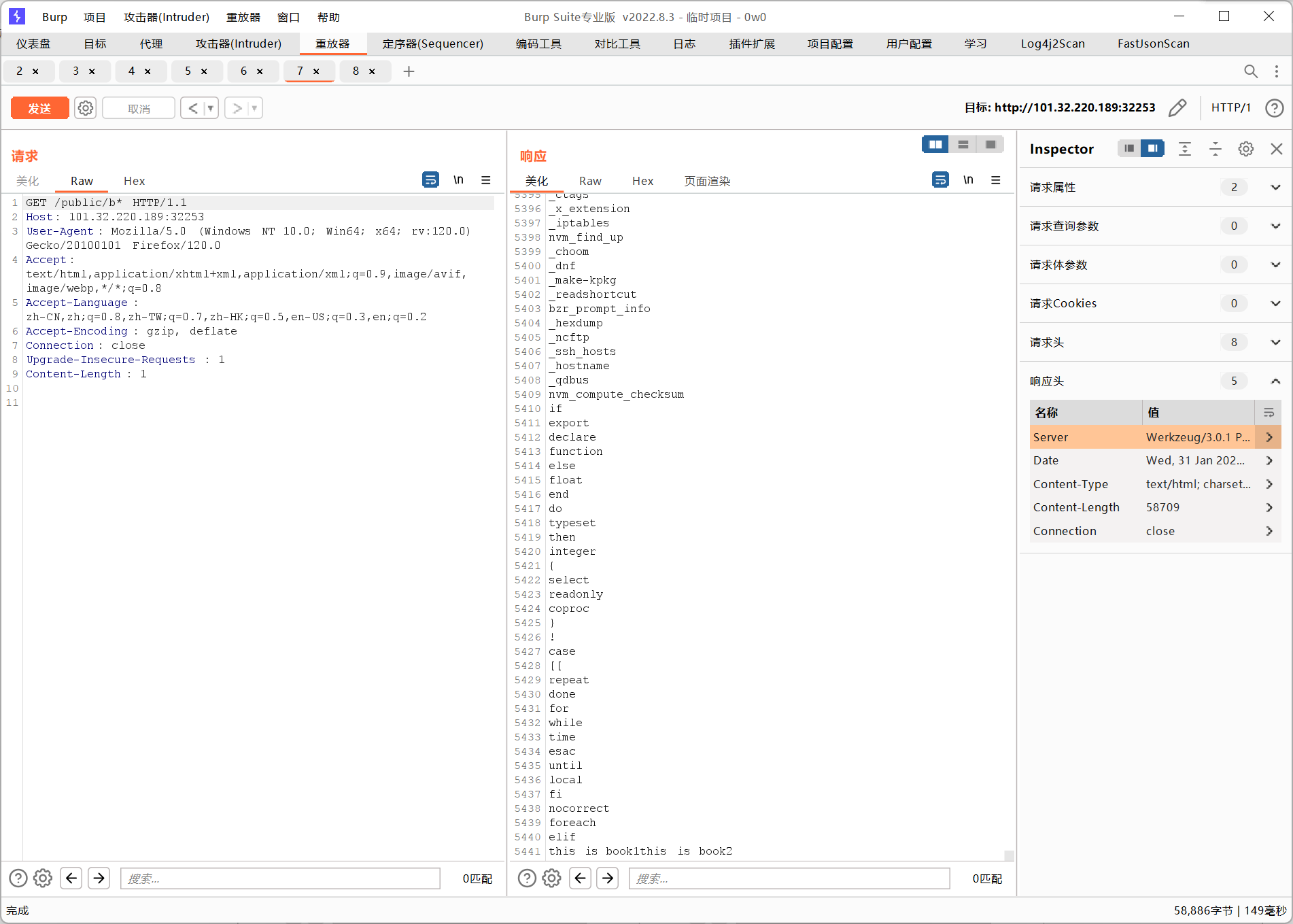Focus the request search field

[280, 878]
